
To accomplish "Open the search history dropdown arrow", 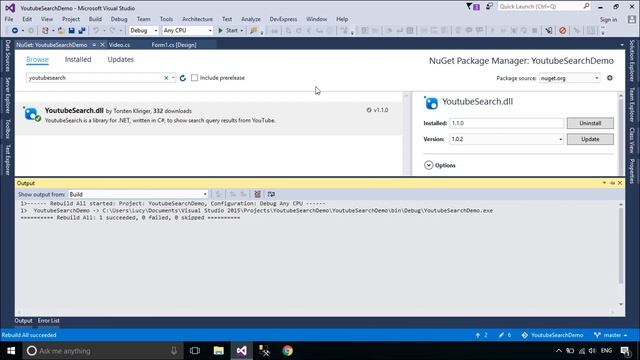I will (x=173, y=78).
